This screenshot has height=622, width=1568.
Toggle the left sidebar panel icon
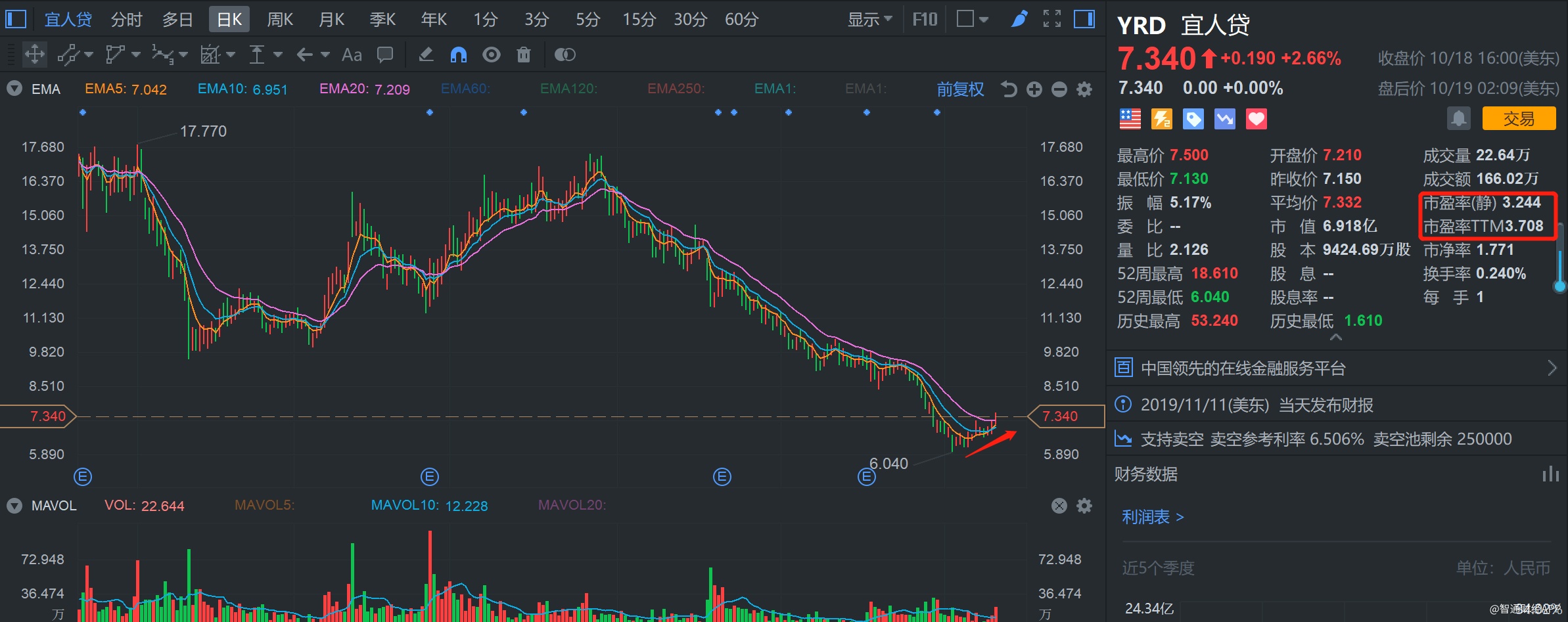click(x=16, y=19)
